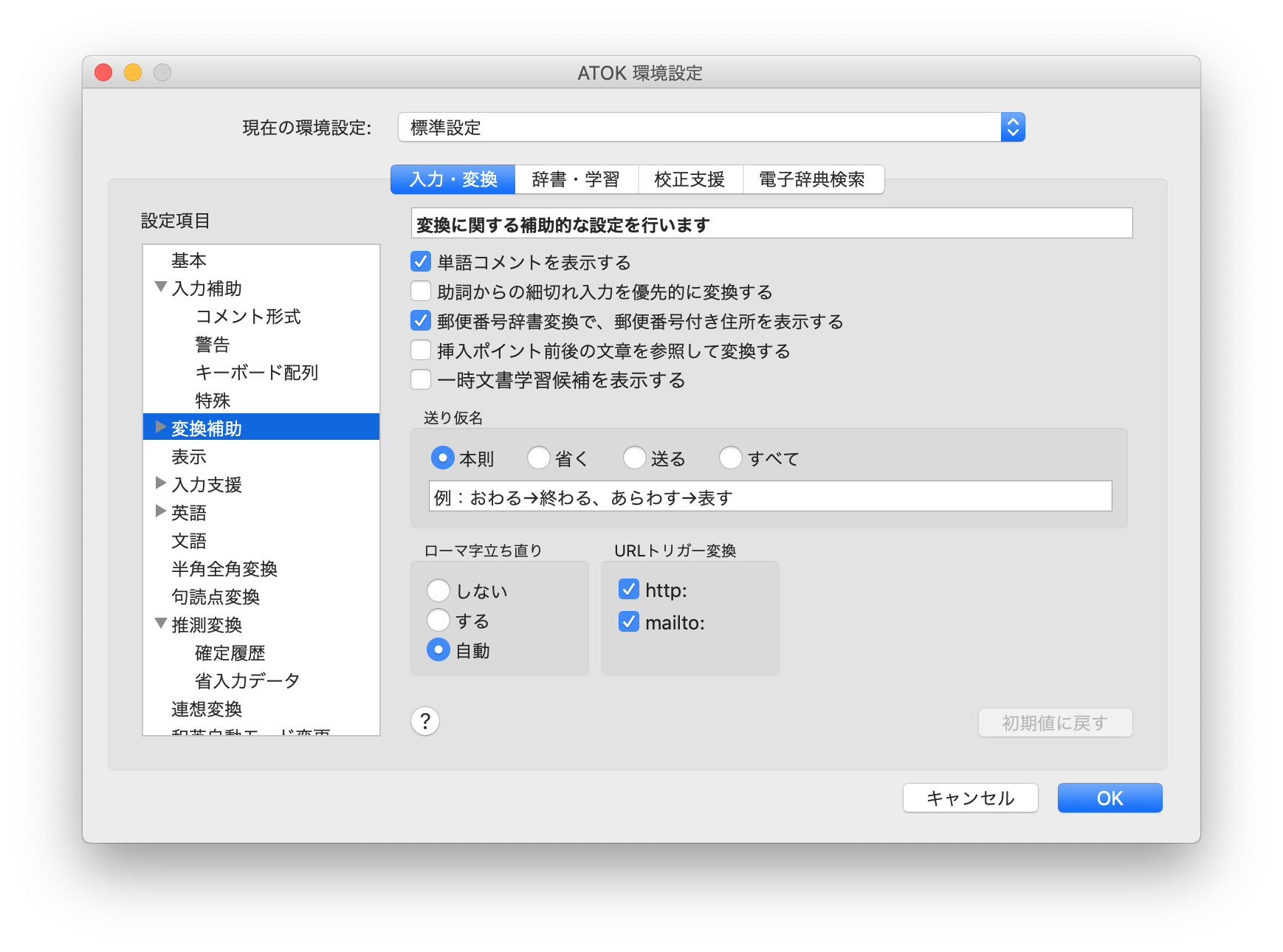Confirm settings with the OK button
The image size is (1283, 952).
1110,798
